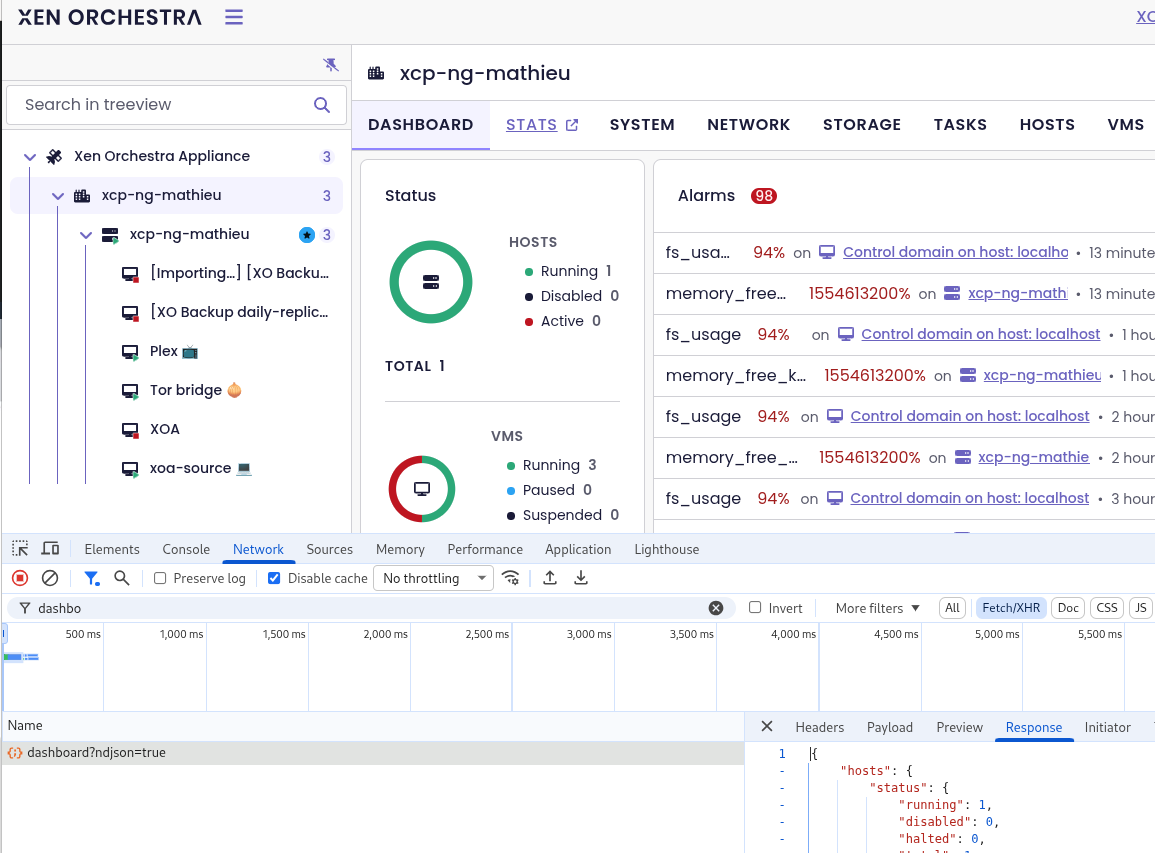Viewport: 1155px width, 853px height.
Task: Click the pin icon above the treeview
Action: tap(331, 65)
